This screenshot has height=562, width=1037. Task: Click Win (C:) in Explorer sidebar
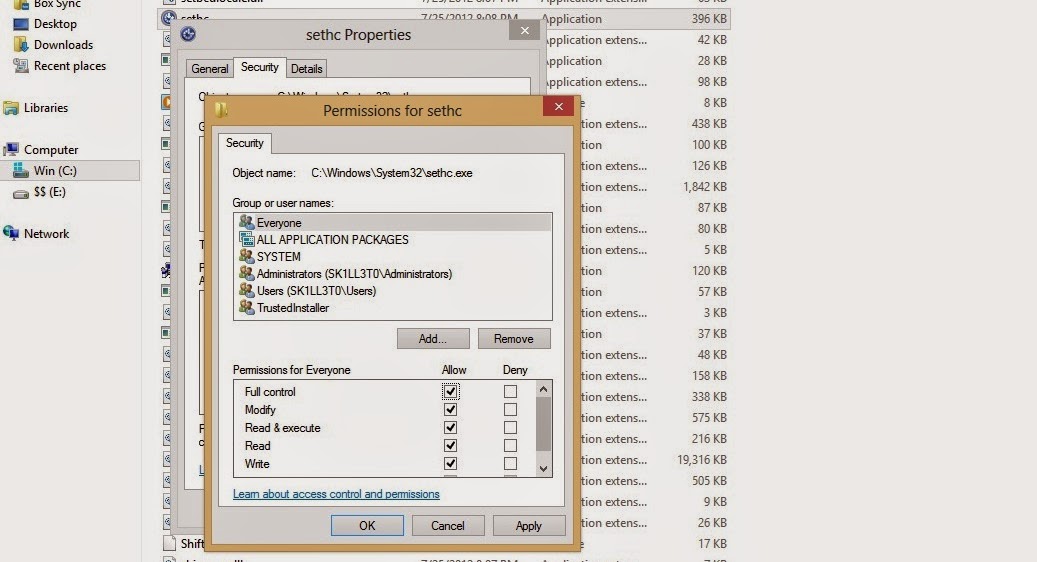[x=55, y=171]
